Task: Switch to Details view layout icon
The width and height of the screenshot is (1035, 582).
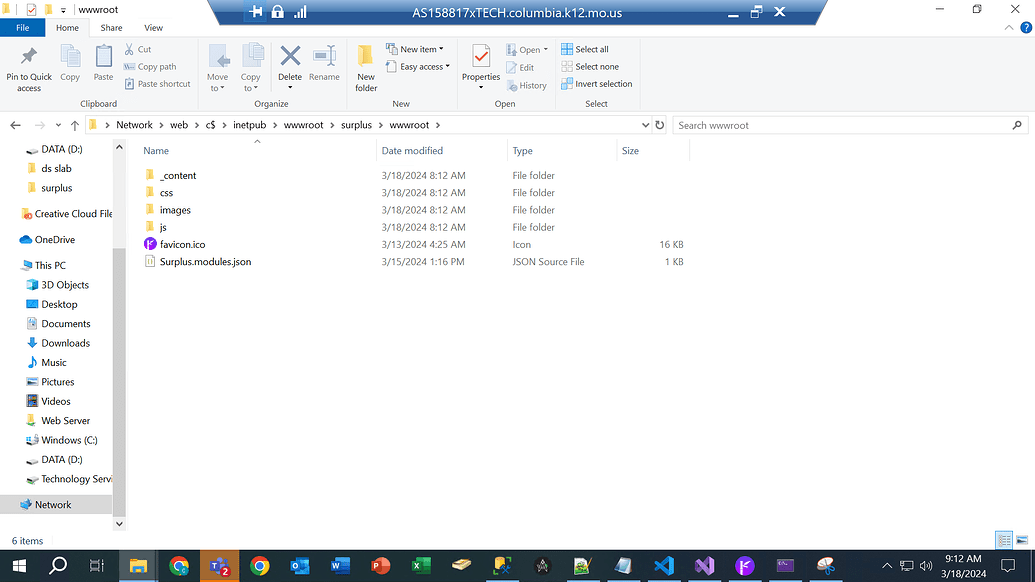Action: 1004,540
